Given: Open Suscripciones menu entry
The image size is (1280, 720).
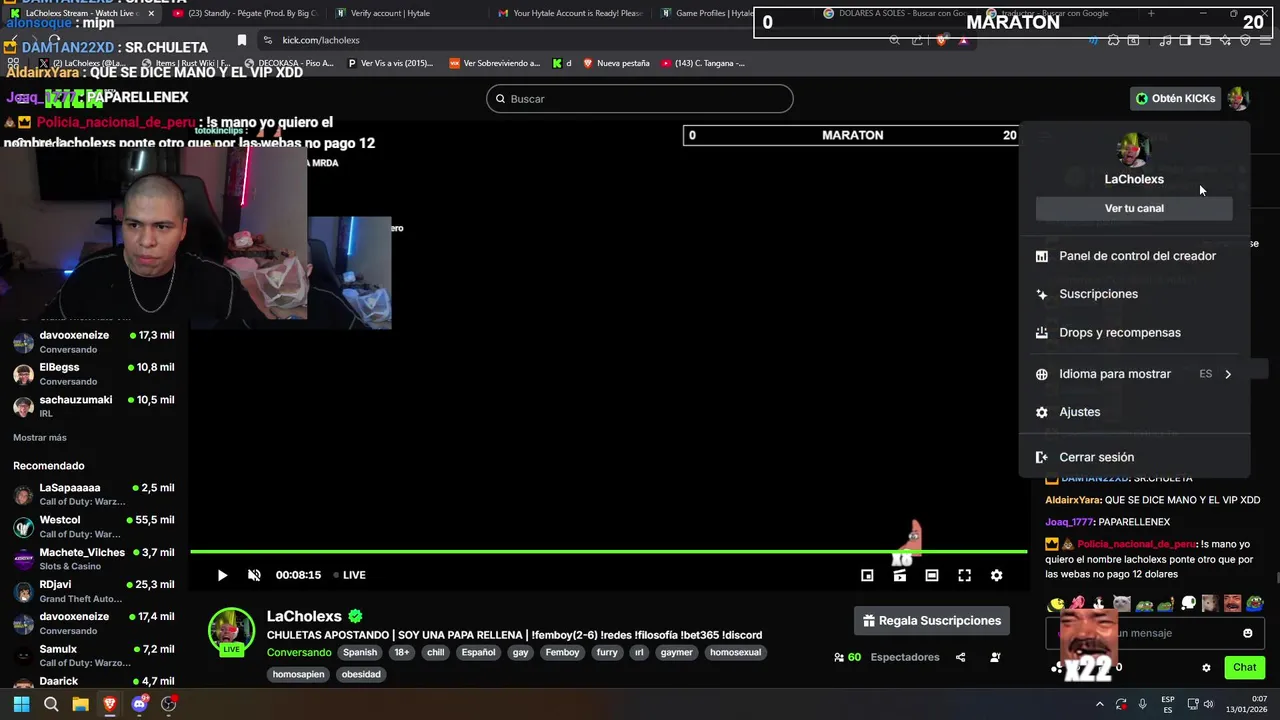Looking at the screenshot, I should (x=1134, y=294).
